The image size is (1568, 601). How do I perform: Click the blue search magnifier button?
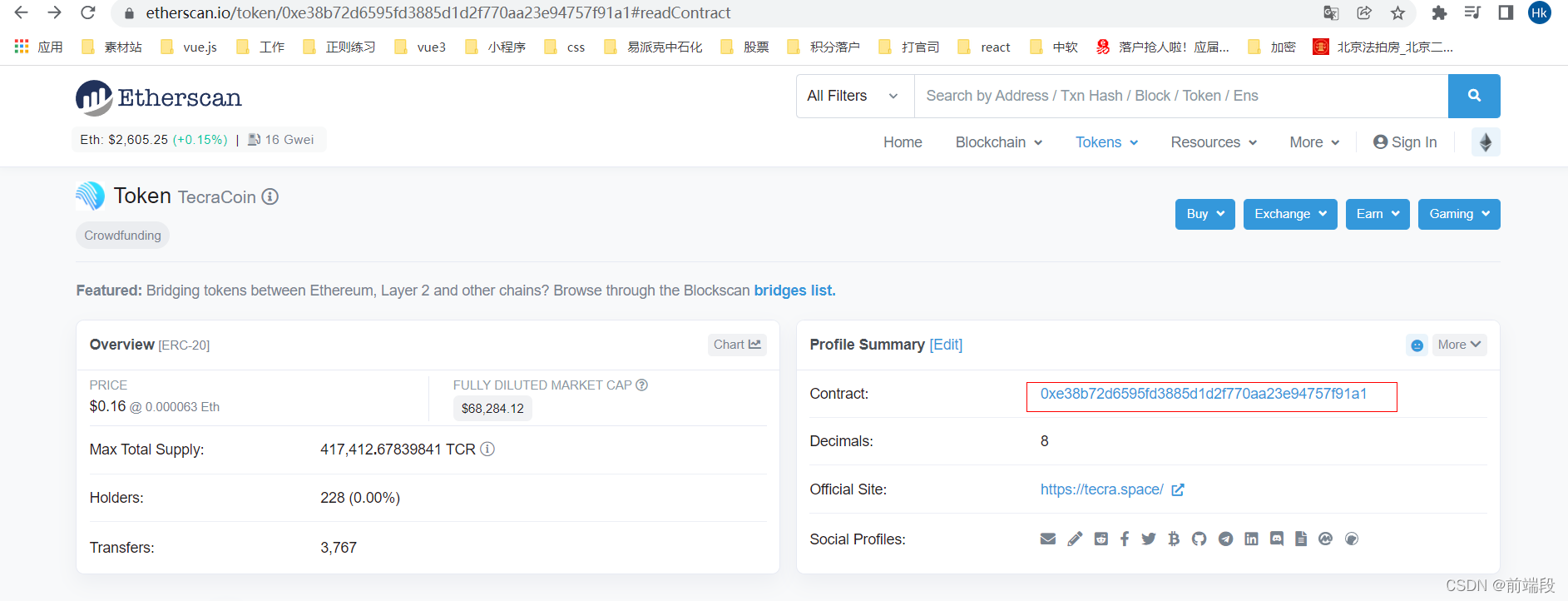pyautogui.click(x=1474, y=96)
